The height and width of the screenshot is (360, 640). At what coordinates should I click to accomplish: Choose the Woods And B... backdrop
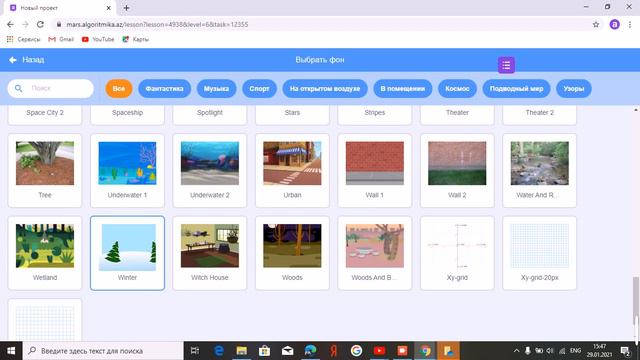tap(375, 253)
